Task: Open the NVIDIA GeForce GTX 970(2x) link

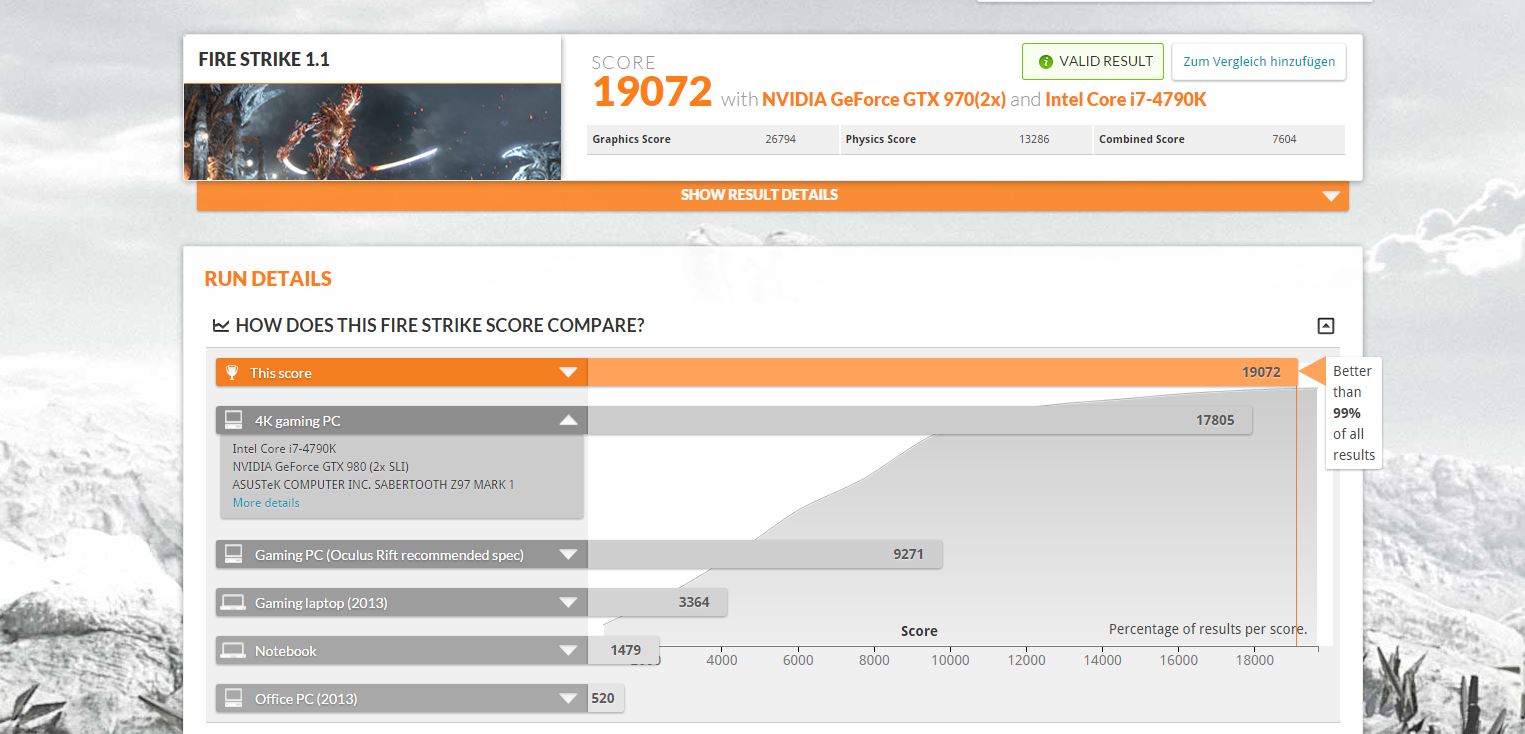Action: 884,100
